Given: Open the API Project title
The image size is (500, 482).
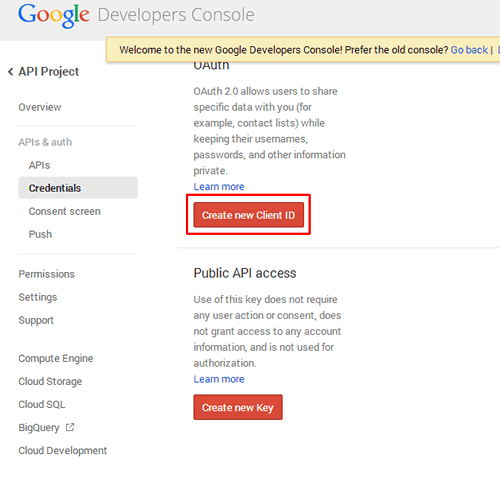Looking at the screenshot, I should point(49,72).
